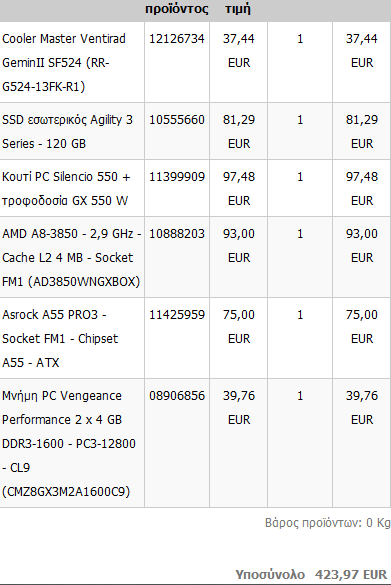The width and height of the screenshot is (391, 585).
Task: Click product code 11425959
Action: click(177, 315)
